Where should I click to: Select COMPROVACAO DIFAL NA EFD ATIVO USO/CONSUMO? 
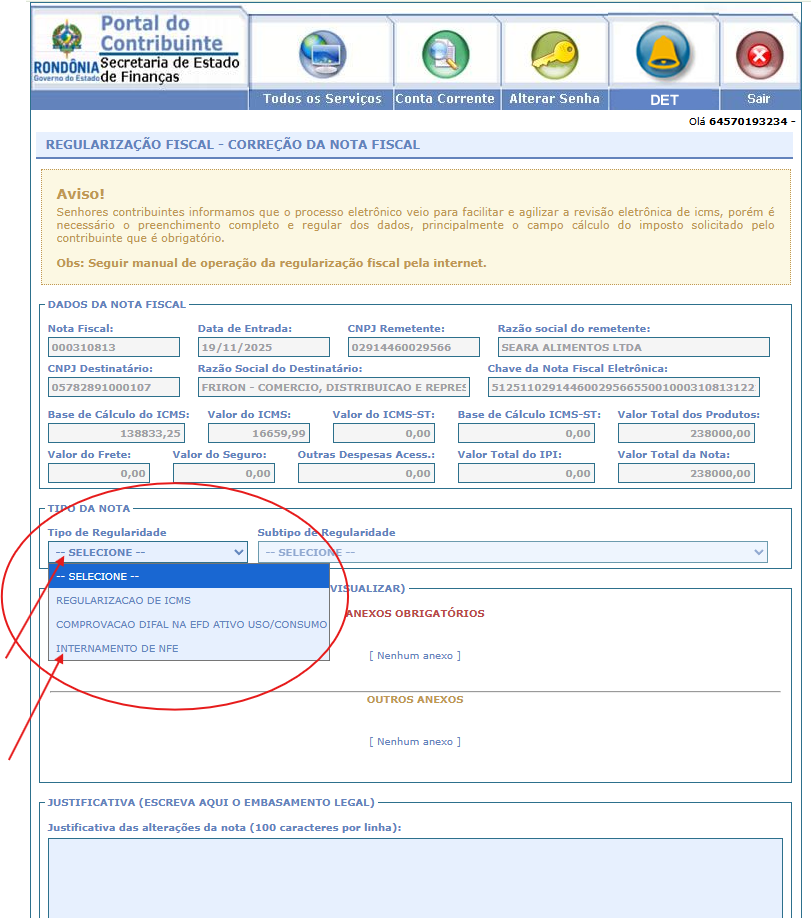coord(191,625)
